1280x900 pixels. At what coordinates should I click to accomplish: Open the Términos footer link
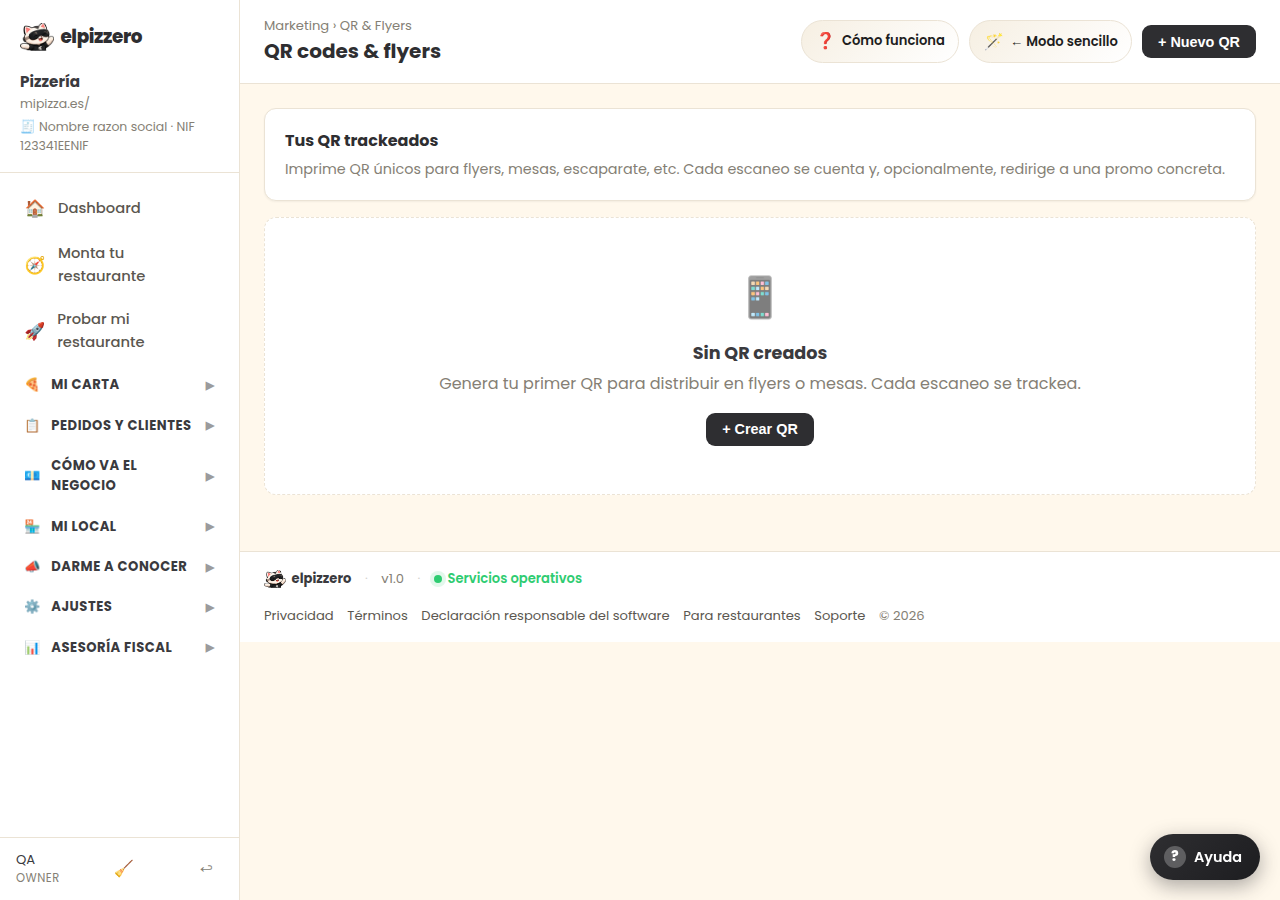(x=378, y=616)
